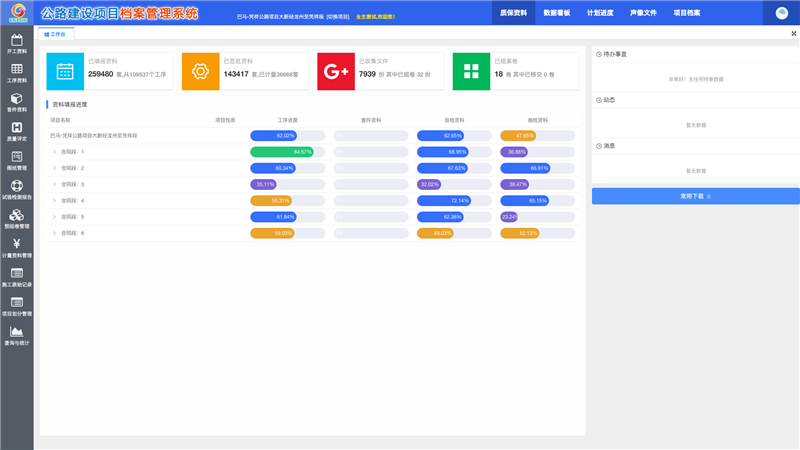Open 开工资料 in the sidebar

point(16,43)
